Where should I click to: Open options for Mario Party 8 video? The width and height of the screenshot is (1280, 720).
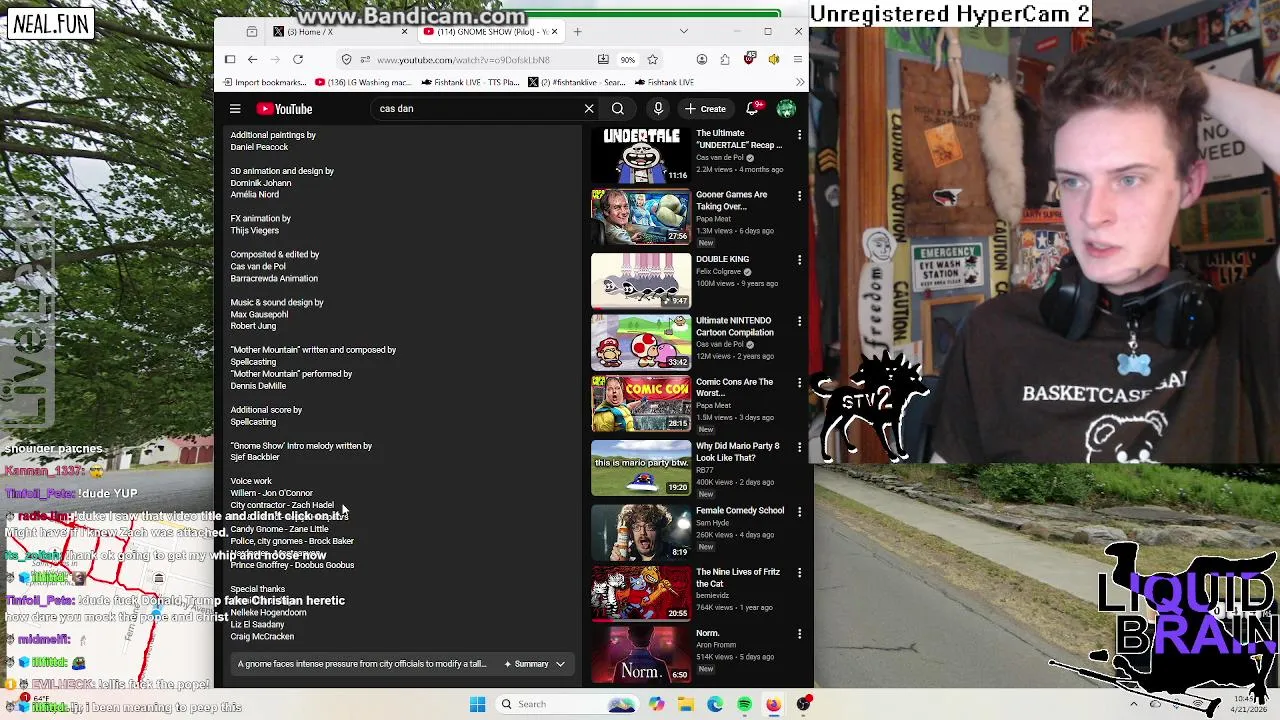click(799, 447)
